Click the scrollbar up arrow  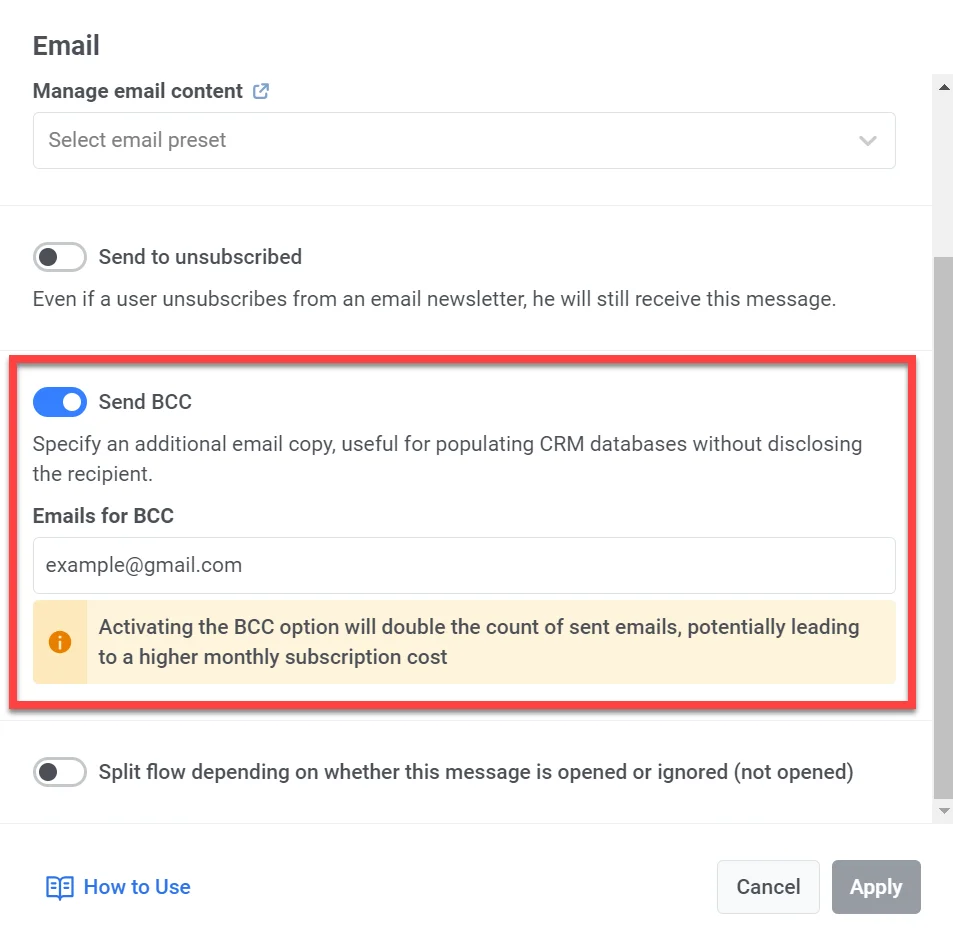click(x=943, y=87)
